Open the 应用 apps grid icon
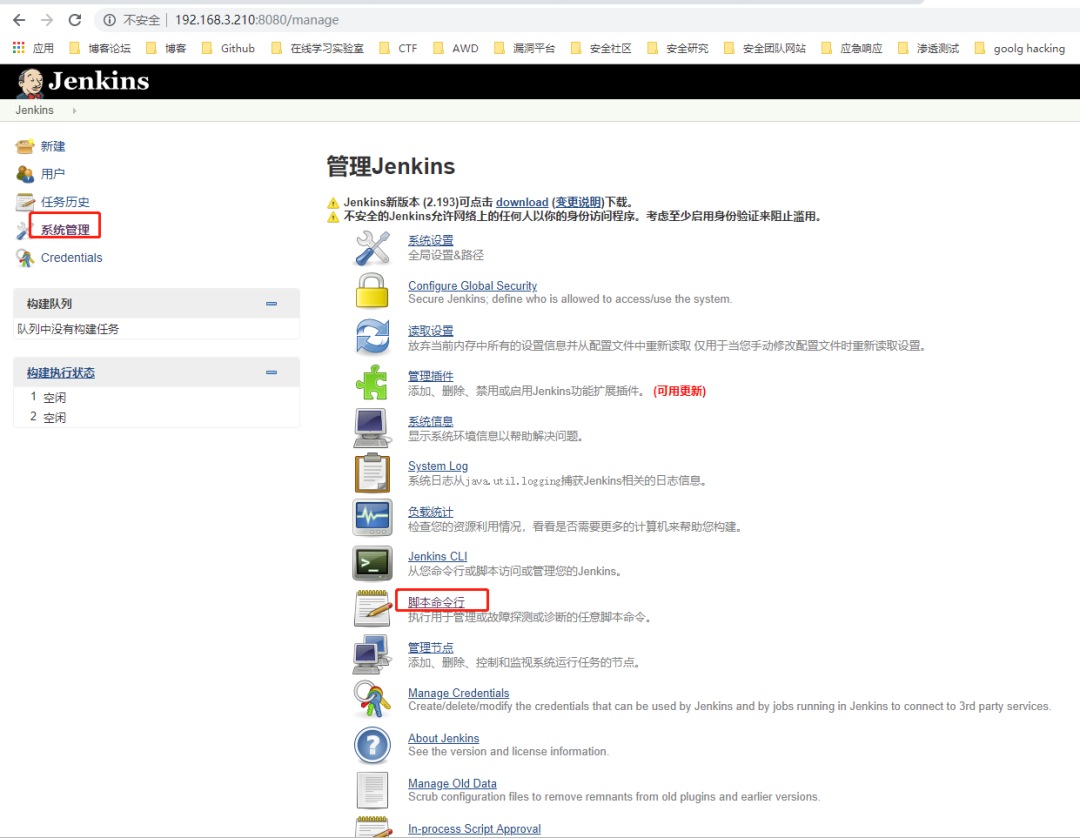 click(x=19, y=48)
